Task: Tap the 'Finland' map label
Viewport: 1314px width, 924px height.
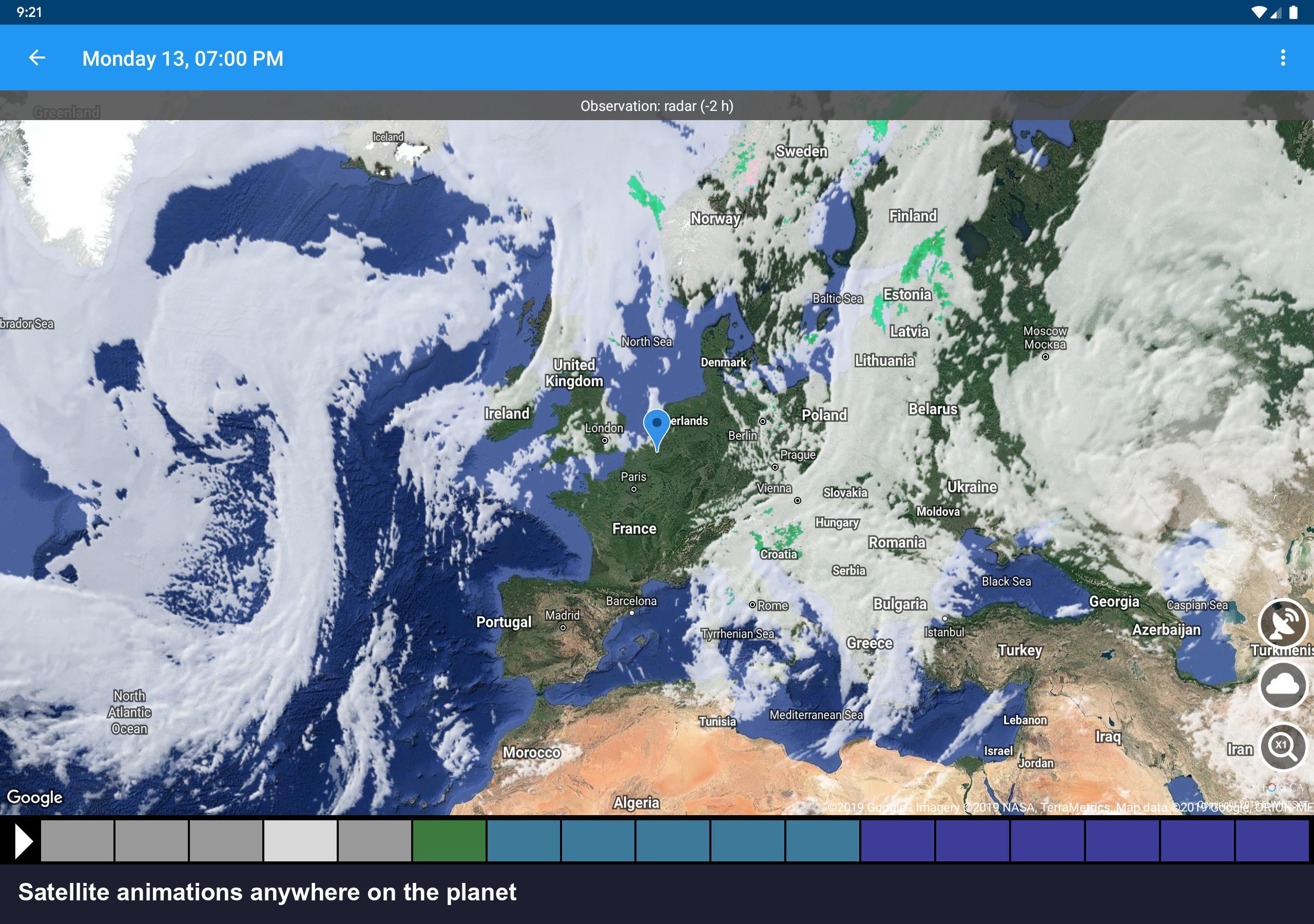Action: [x=913, y=216]
